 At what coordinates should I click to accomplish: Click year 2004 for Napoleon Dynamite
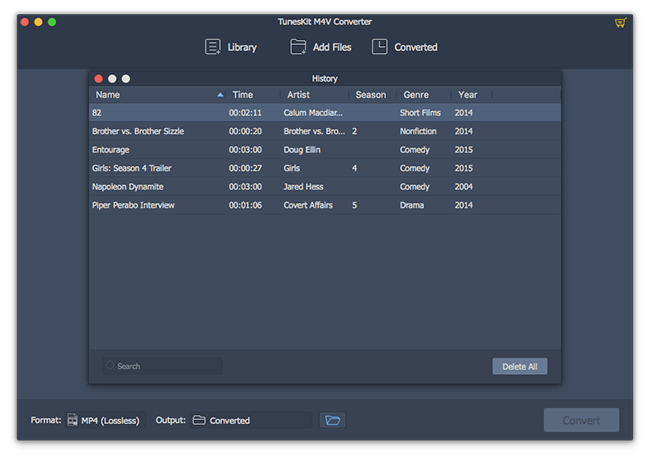click(463, 187)
